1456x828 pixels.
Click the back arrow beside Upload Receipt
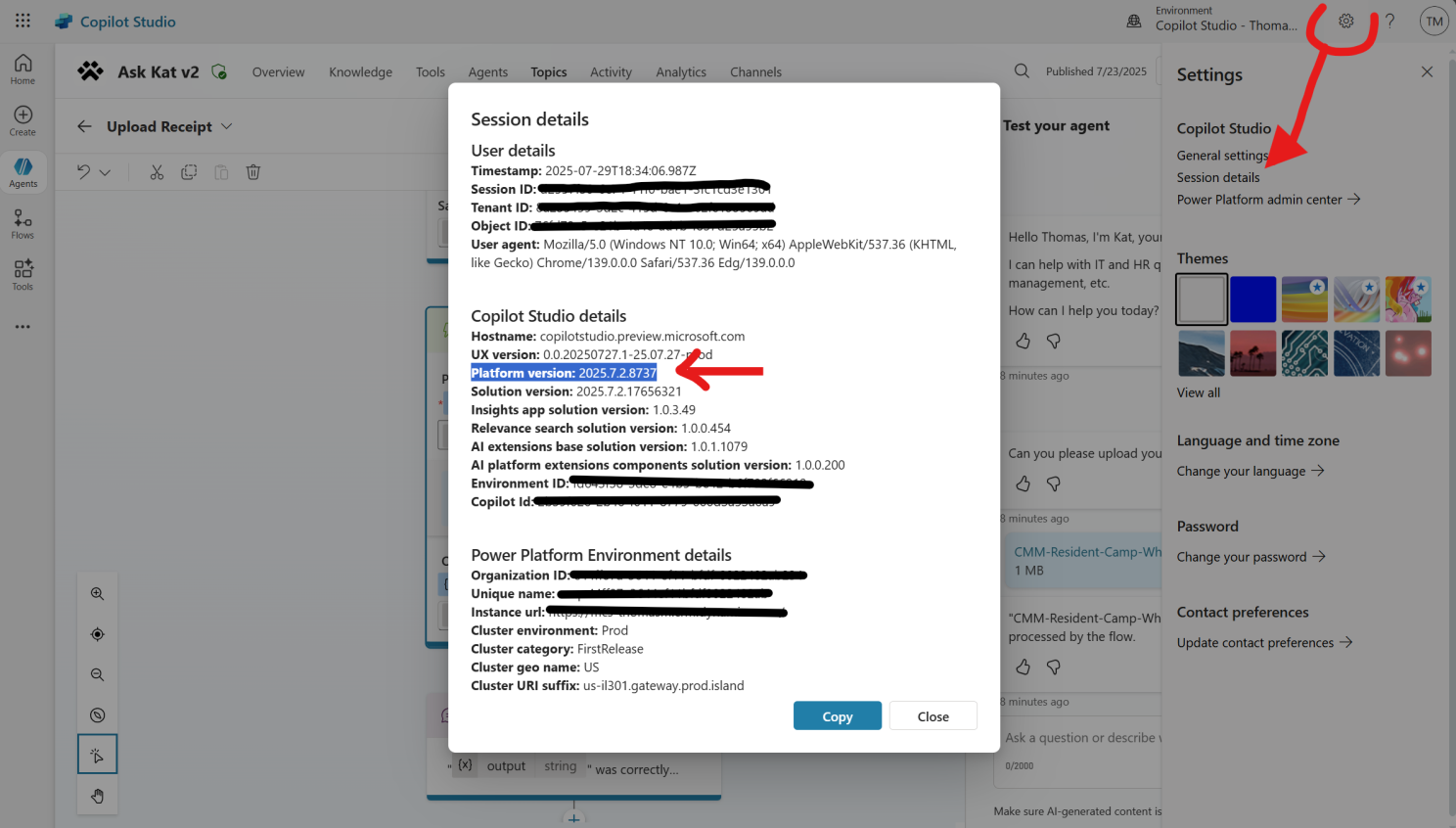(84, 126)
